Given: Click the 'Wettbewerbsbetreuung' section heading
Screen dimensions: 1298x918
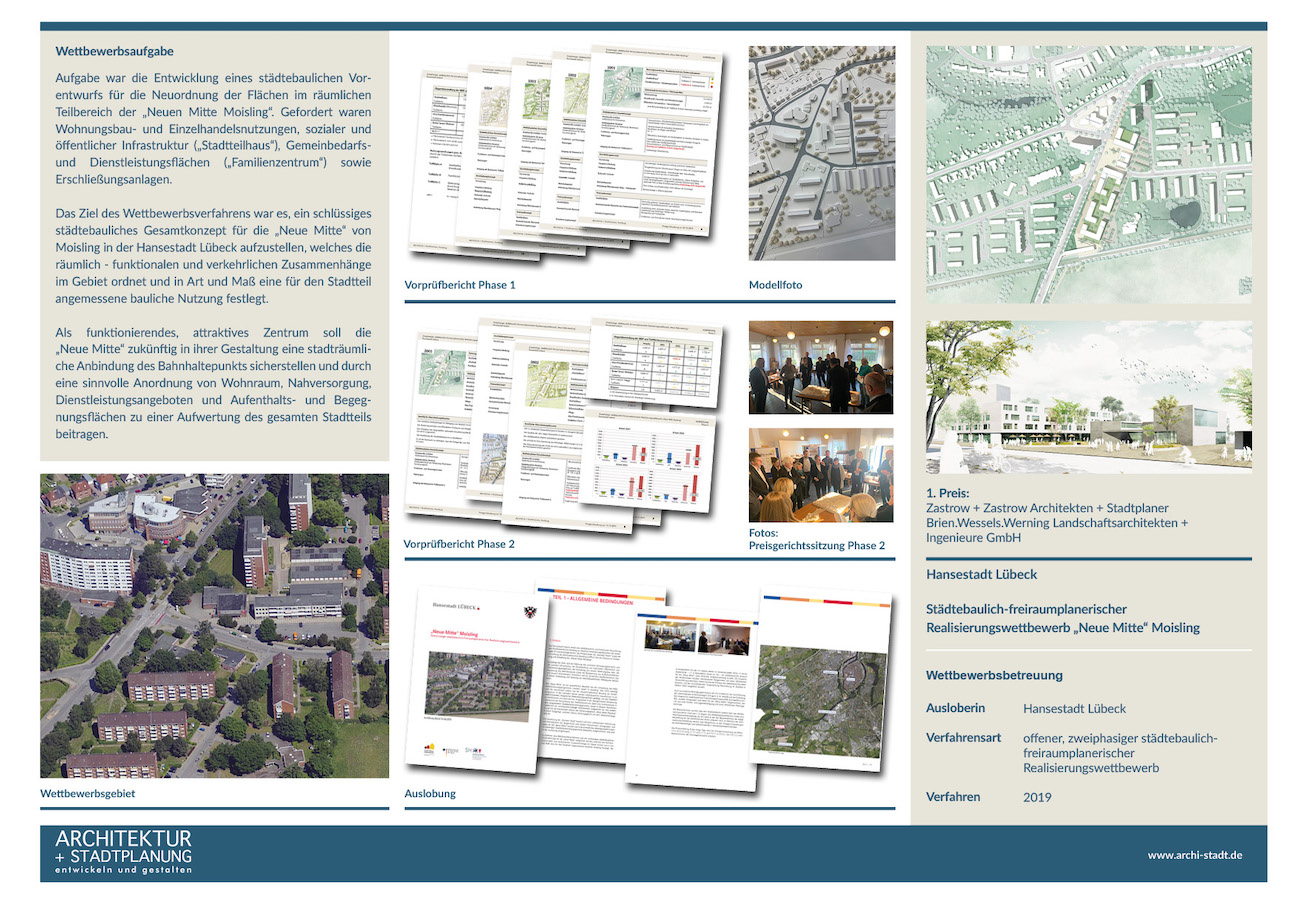Looking at the screenshot, I should 994,675.
